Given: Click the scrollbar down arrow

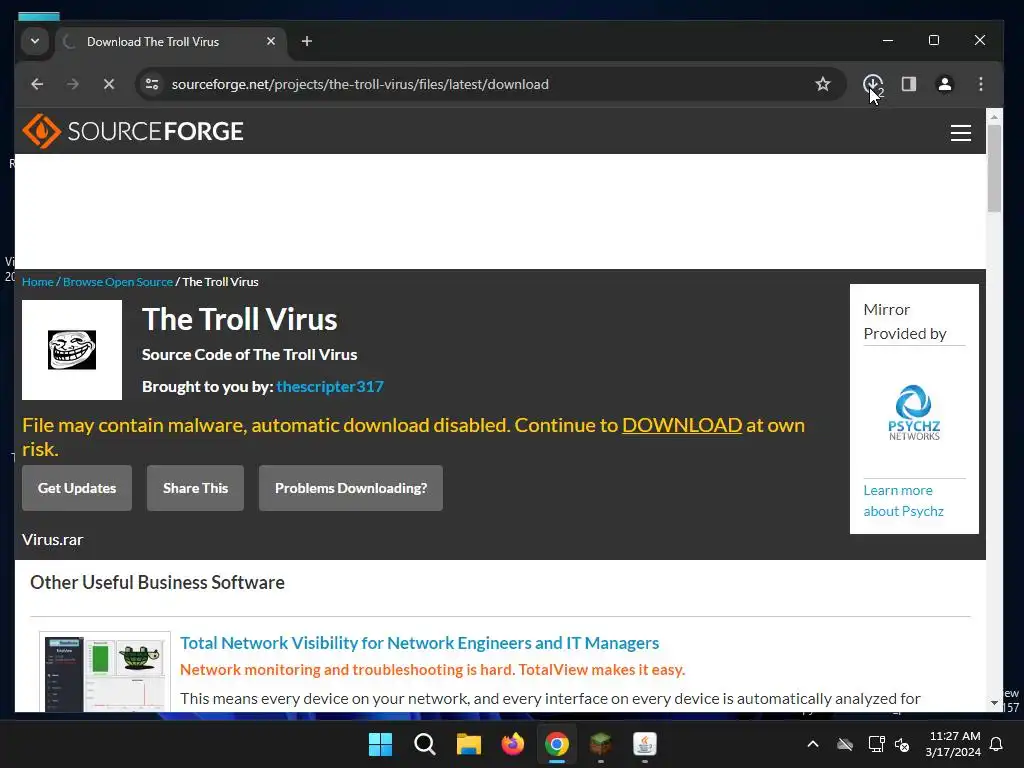Looking at the screenshot, I should click(994, 703).
